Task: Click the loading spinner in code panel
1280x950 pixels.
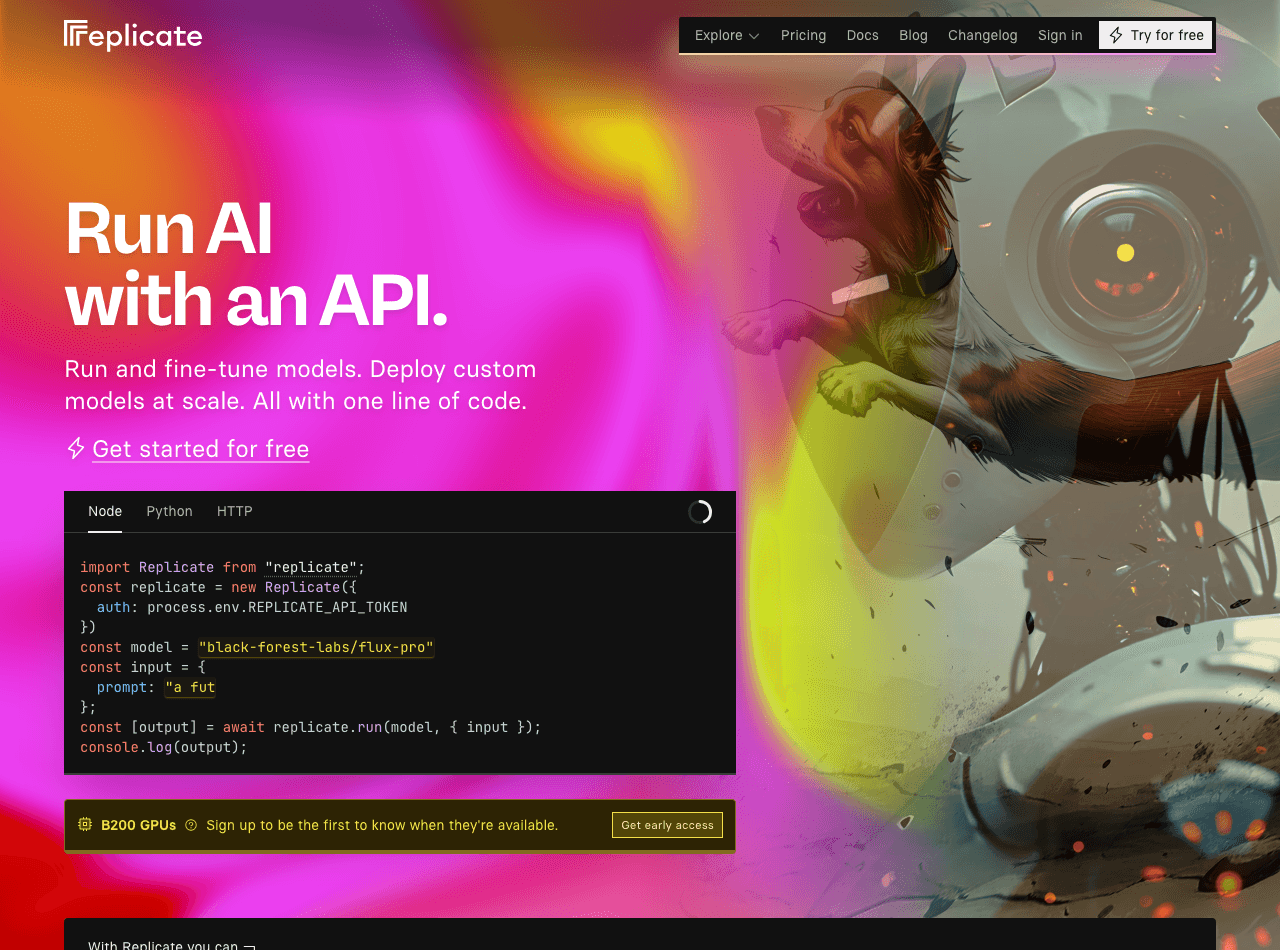Action: coord(700,512)
